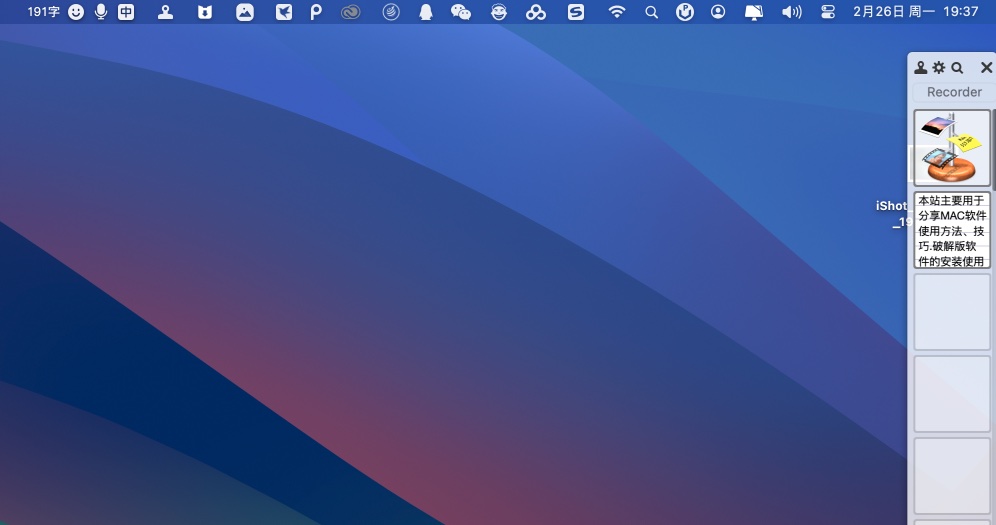996x525 pixels.
Task: Open Spotlight search in menu bar
Action: tap(651, 12)
